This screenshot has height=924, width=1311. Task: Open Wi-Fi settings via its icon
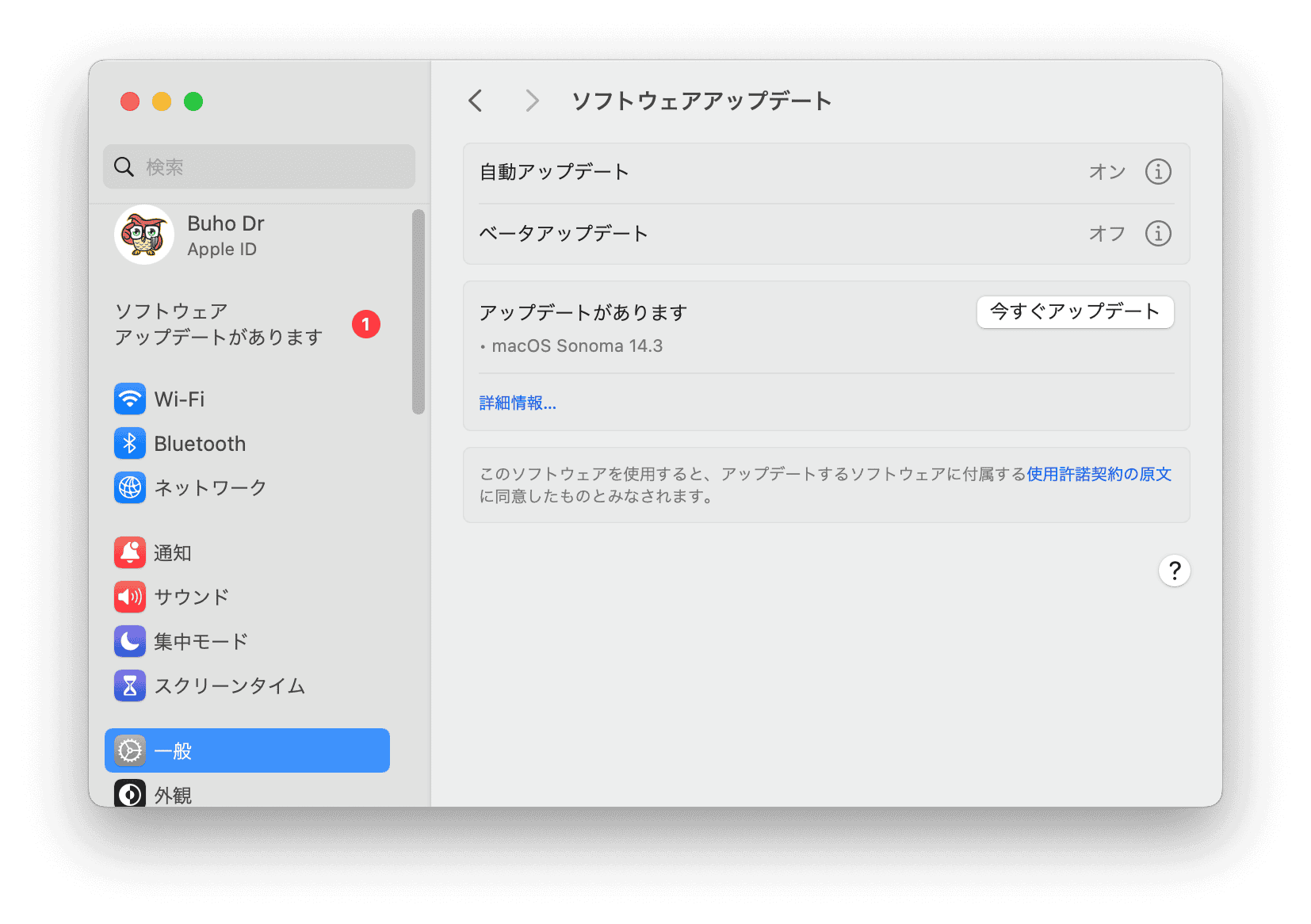(x=130, y=399)
